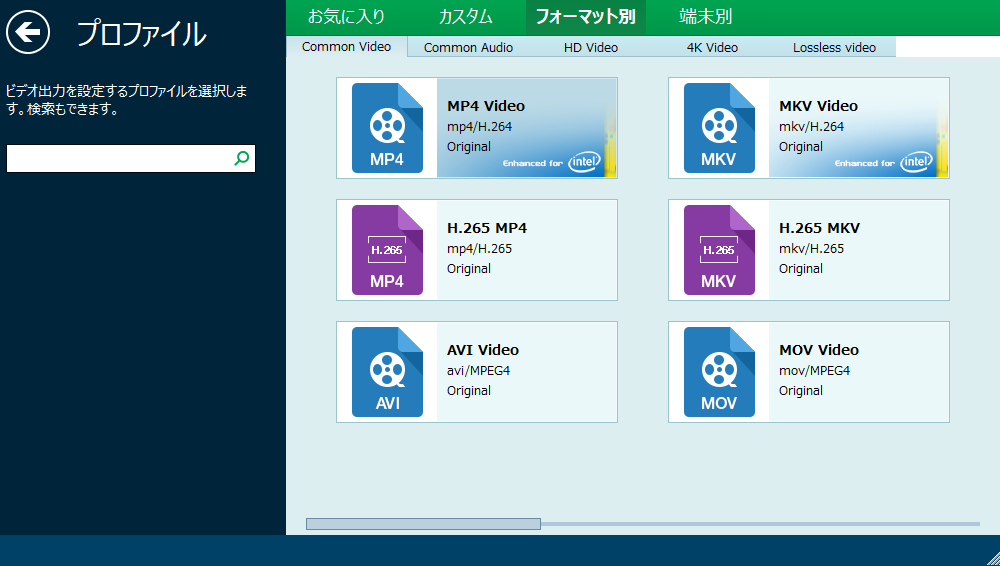The image size is (1000, 566).
Task: Click the プロファイル heading text
Action: (x=142, y=34)
